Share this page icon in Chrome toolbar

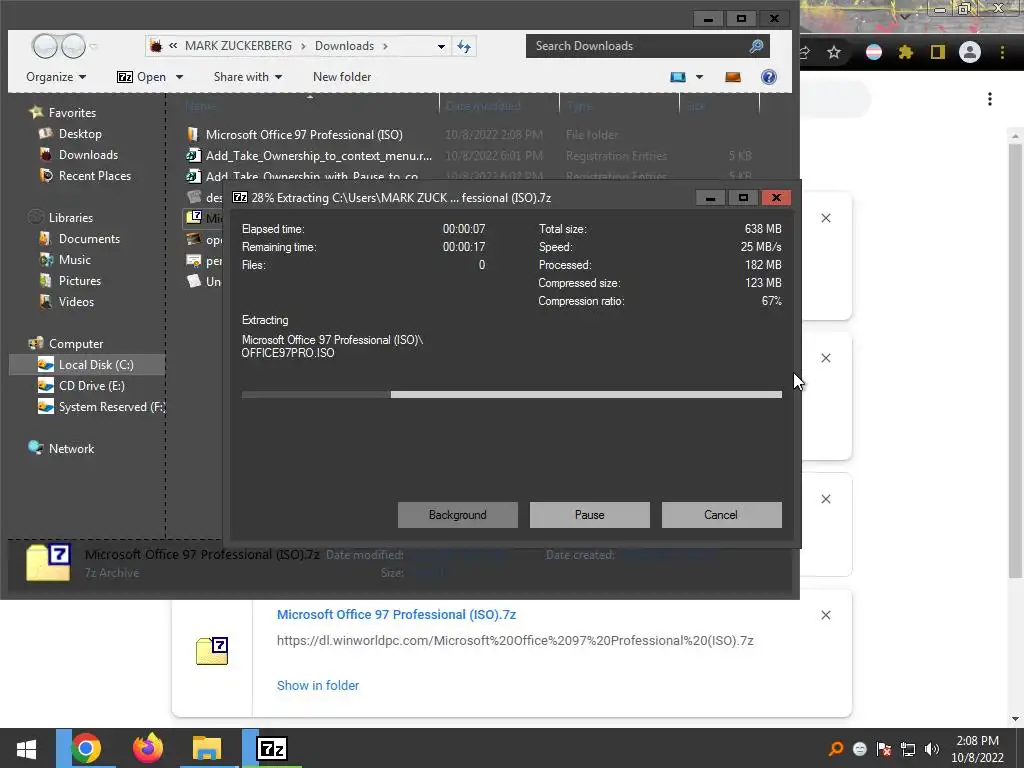pos(805,52)
